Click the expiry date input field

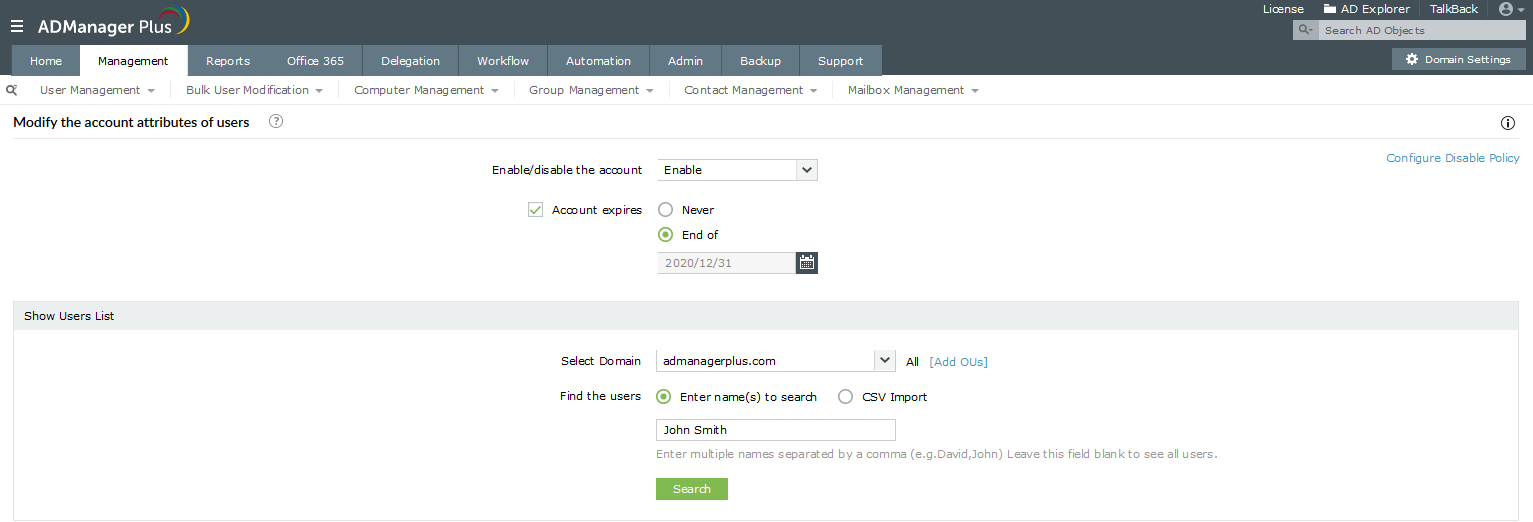point(727,263)
